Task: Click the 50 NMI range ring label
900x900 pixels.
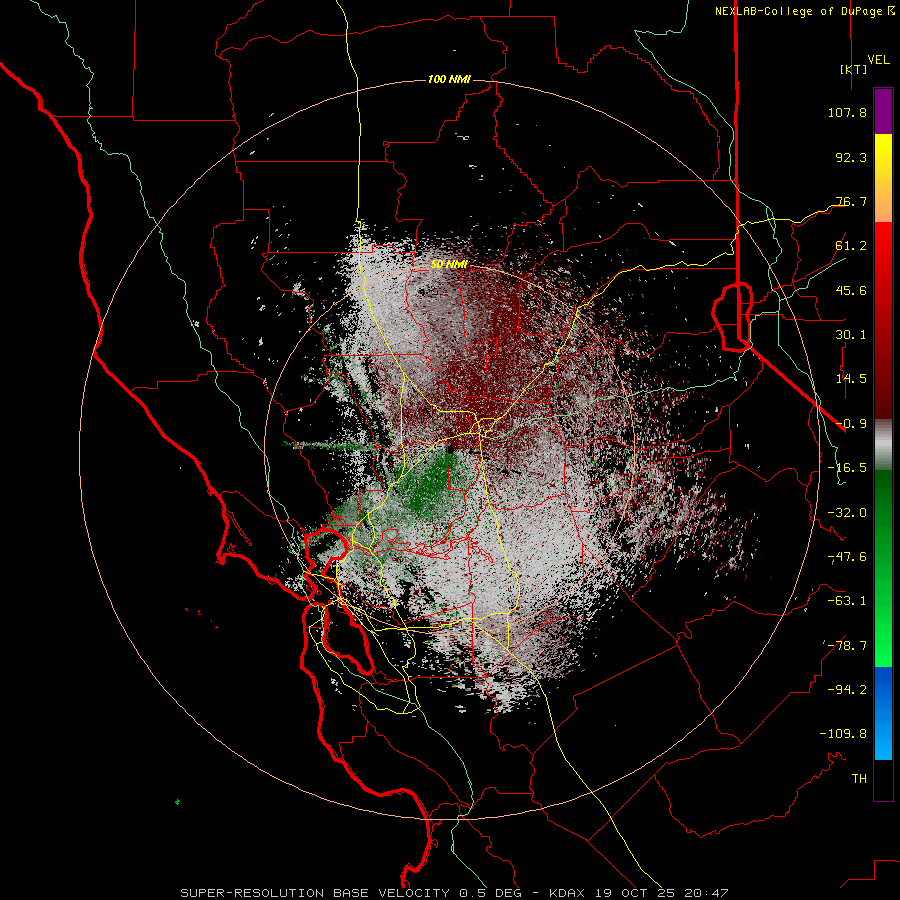Action: coord(449,264)
